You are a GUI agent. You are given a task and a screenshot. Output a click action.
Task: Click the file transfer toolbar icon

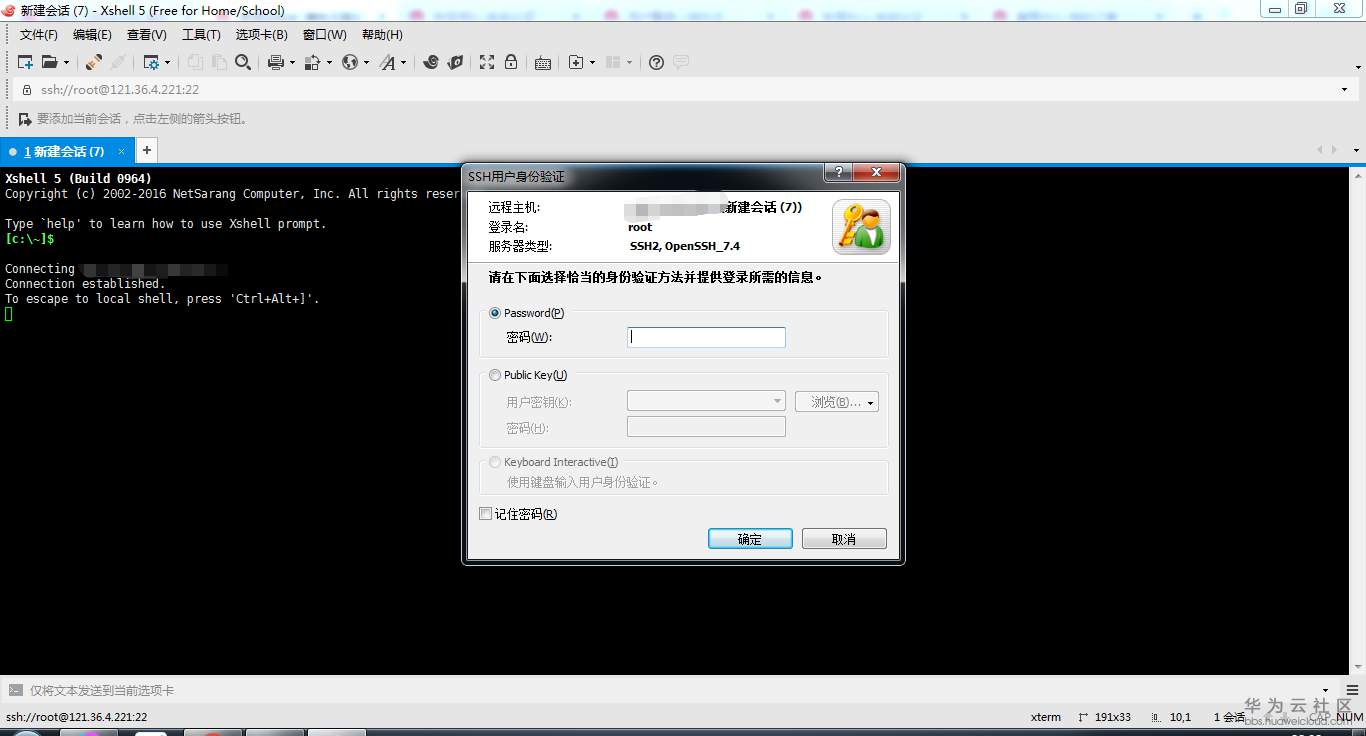coord(312,62)
